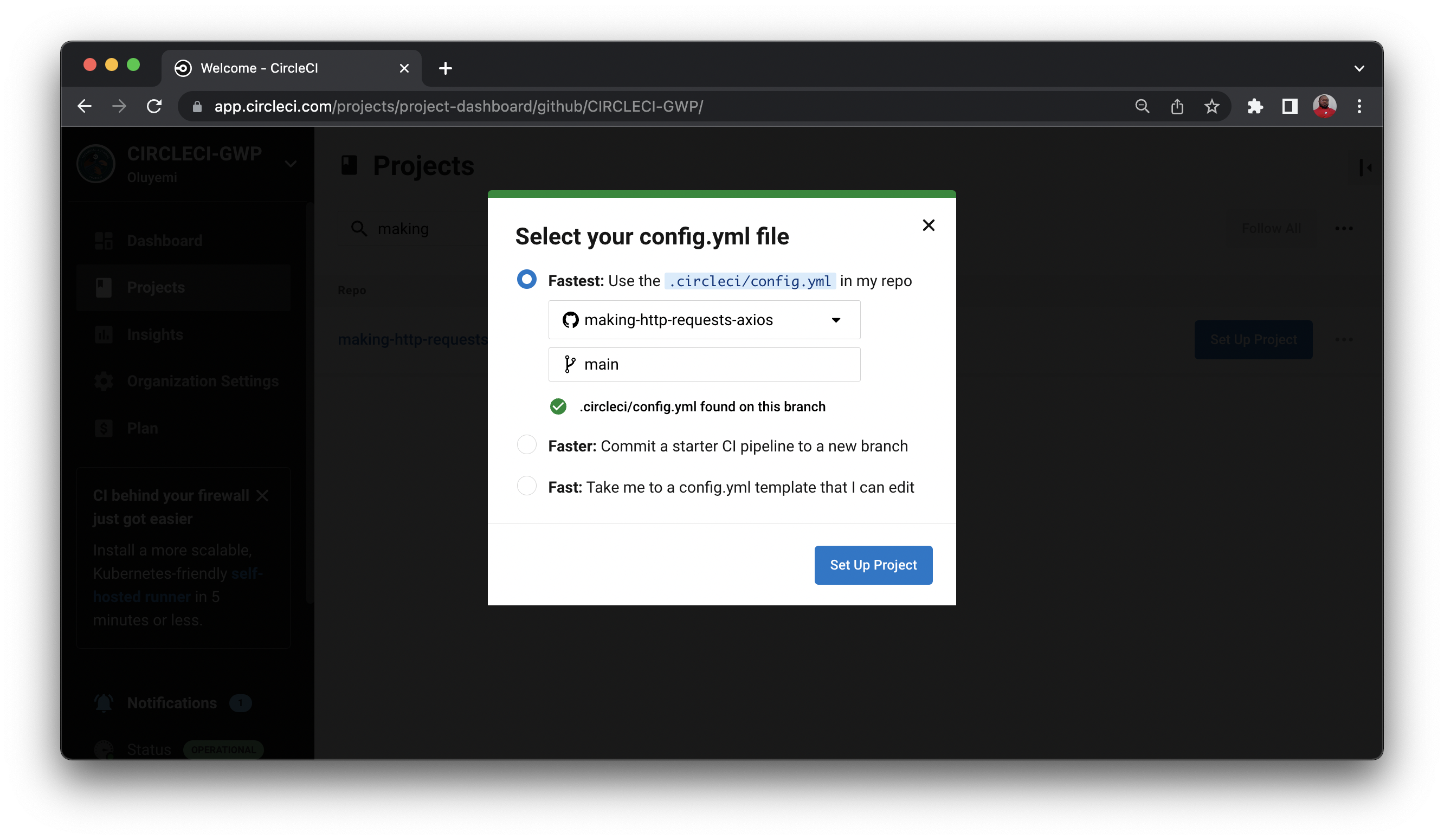Open Insights from the sidebar
This screenshot has width=1444, height=840.
[104, 334]
